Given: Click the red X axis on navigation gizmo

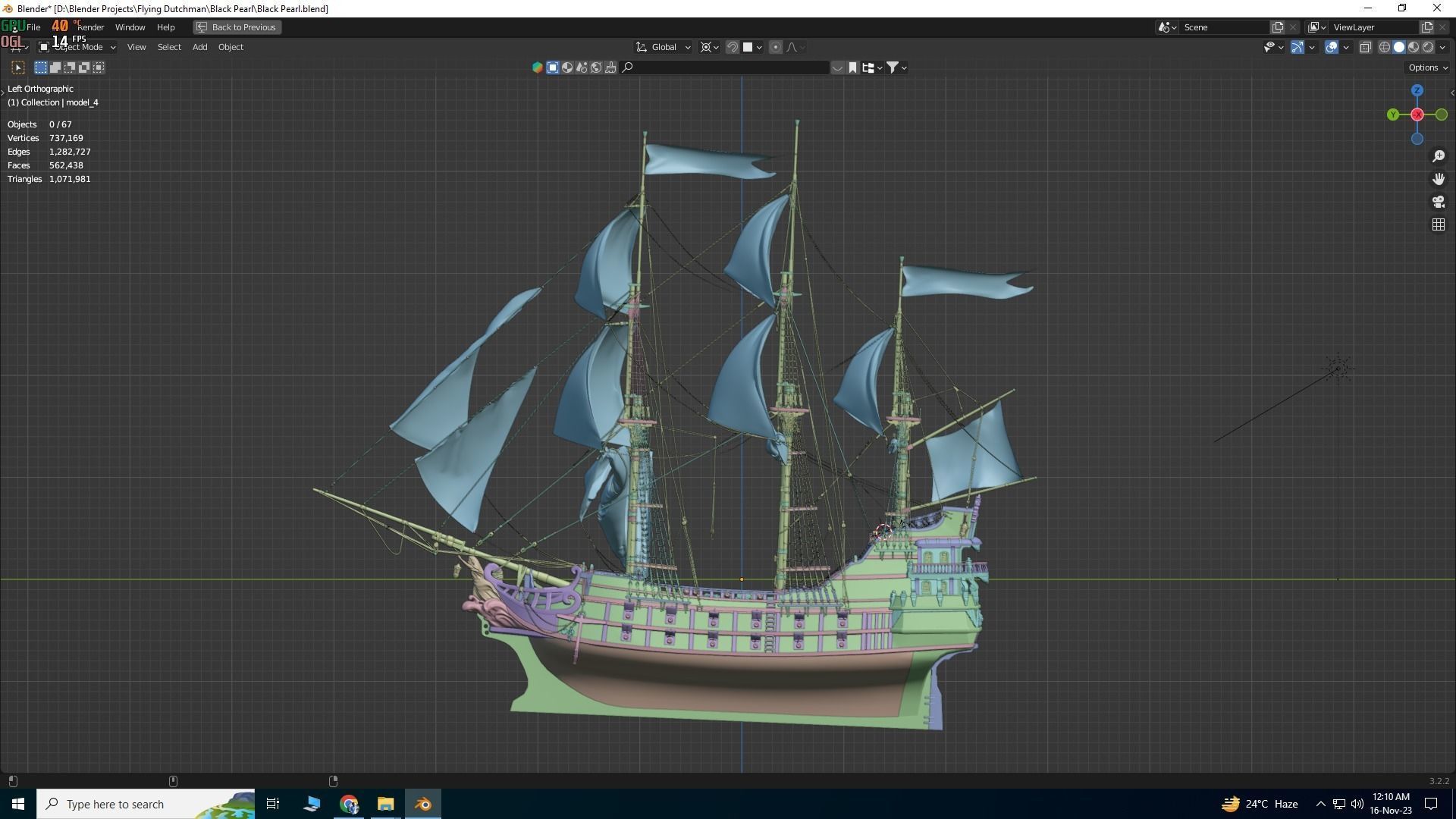Looking at the screenshot, I should click(1417, 115).
